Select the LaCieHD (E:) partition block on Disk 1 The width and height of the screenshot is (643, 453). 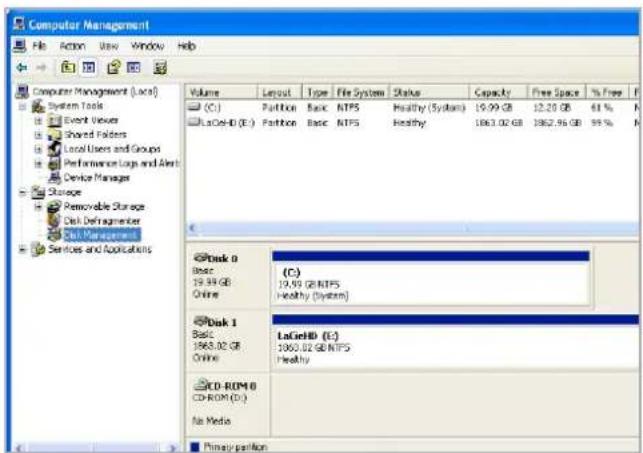click(x=456, y=341)
